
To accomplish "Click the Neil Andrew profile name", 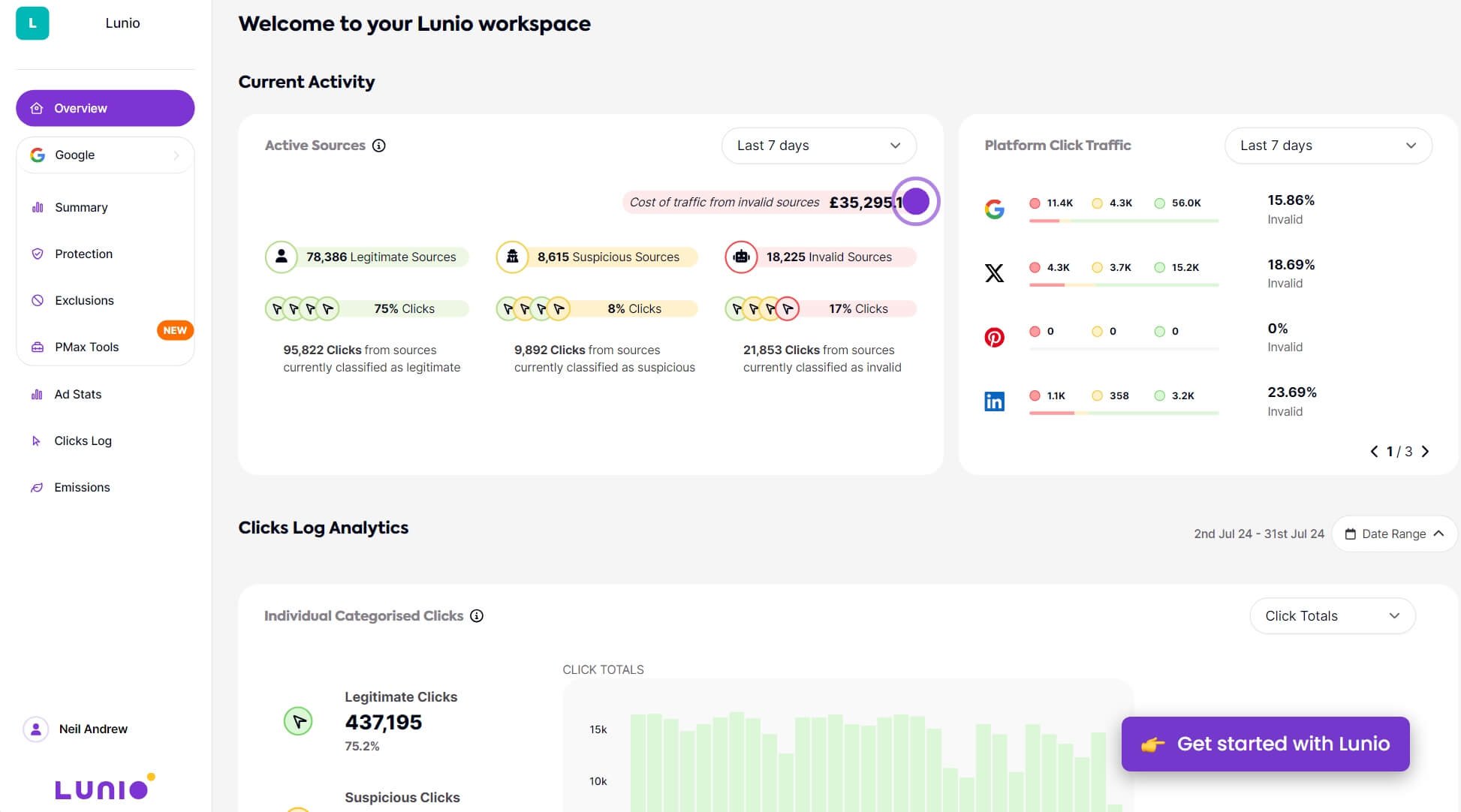I will coord(93,729).
